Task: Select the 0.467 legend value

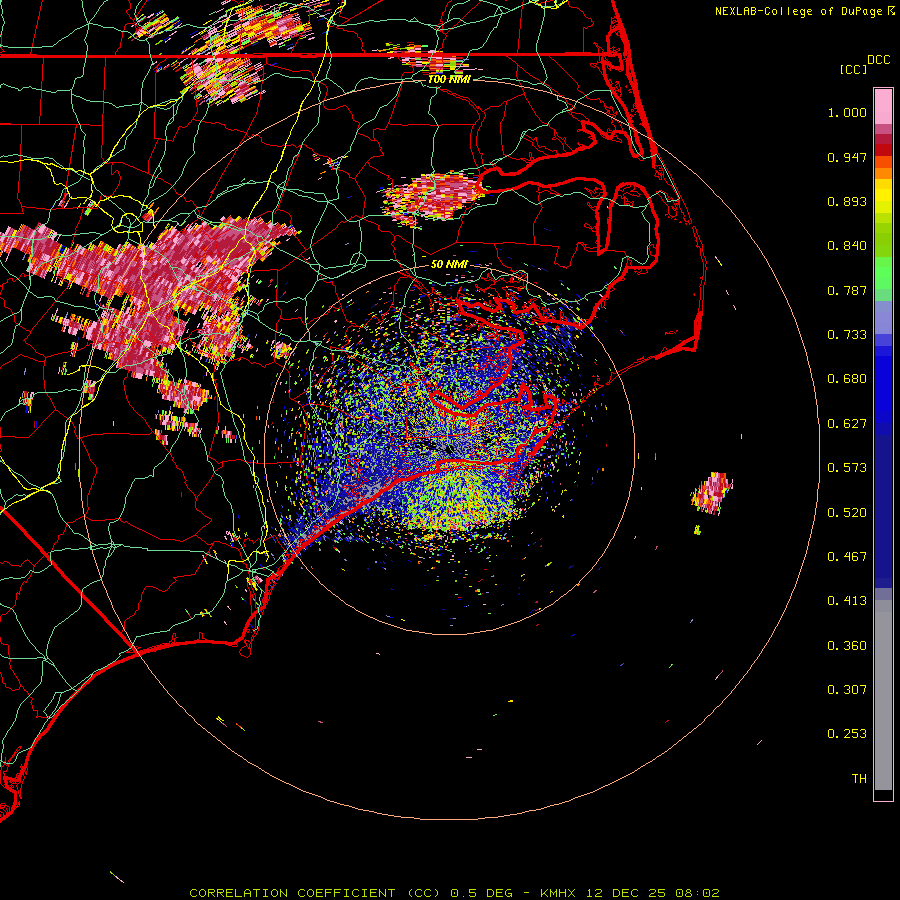Action: pos(847,557)
